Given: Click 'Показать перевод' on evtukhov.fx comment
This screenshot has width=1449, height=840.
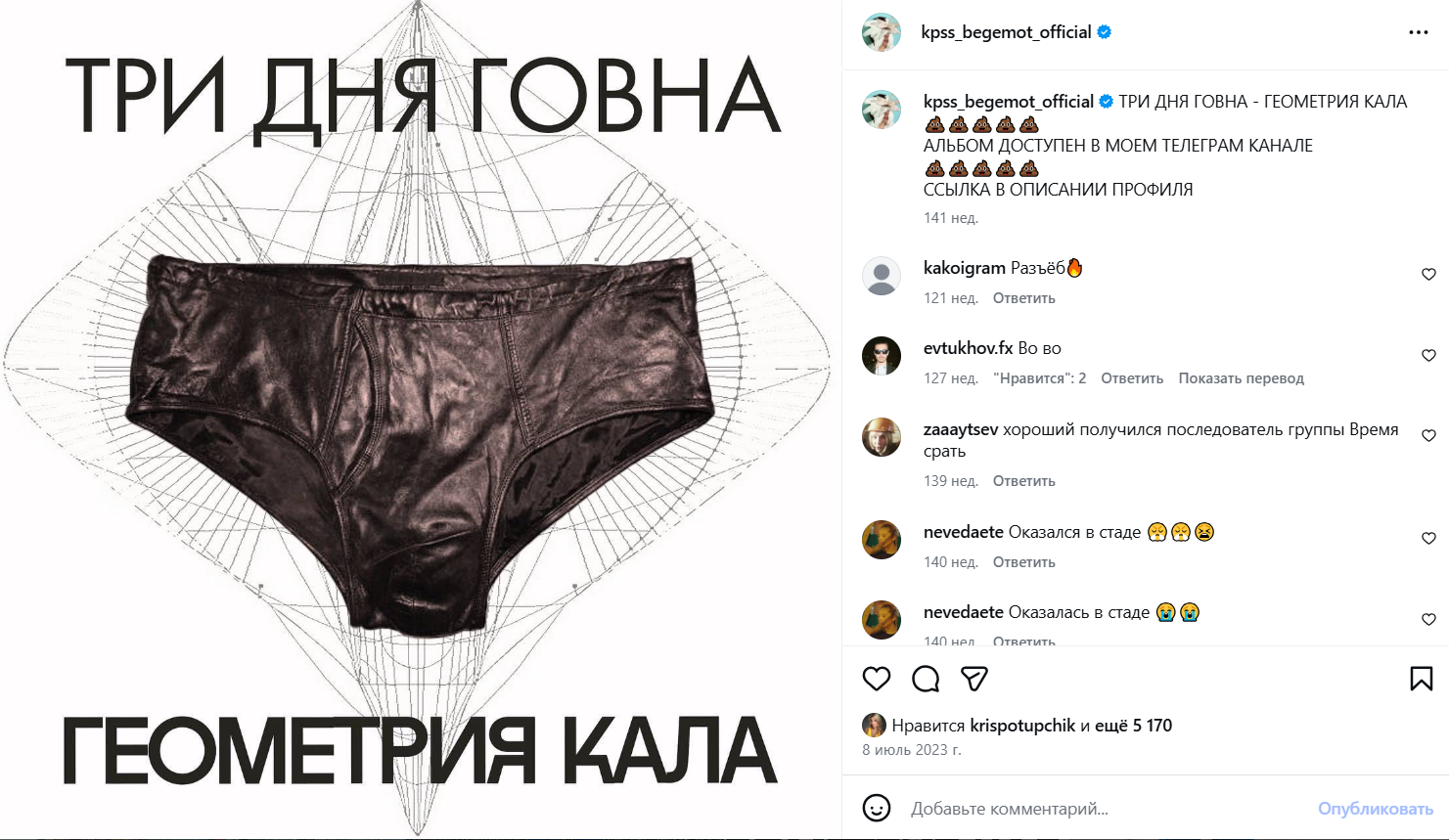Looking at the screenshot, I should [x=1241, y=378].
